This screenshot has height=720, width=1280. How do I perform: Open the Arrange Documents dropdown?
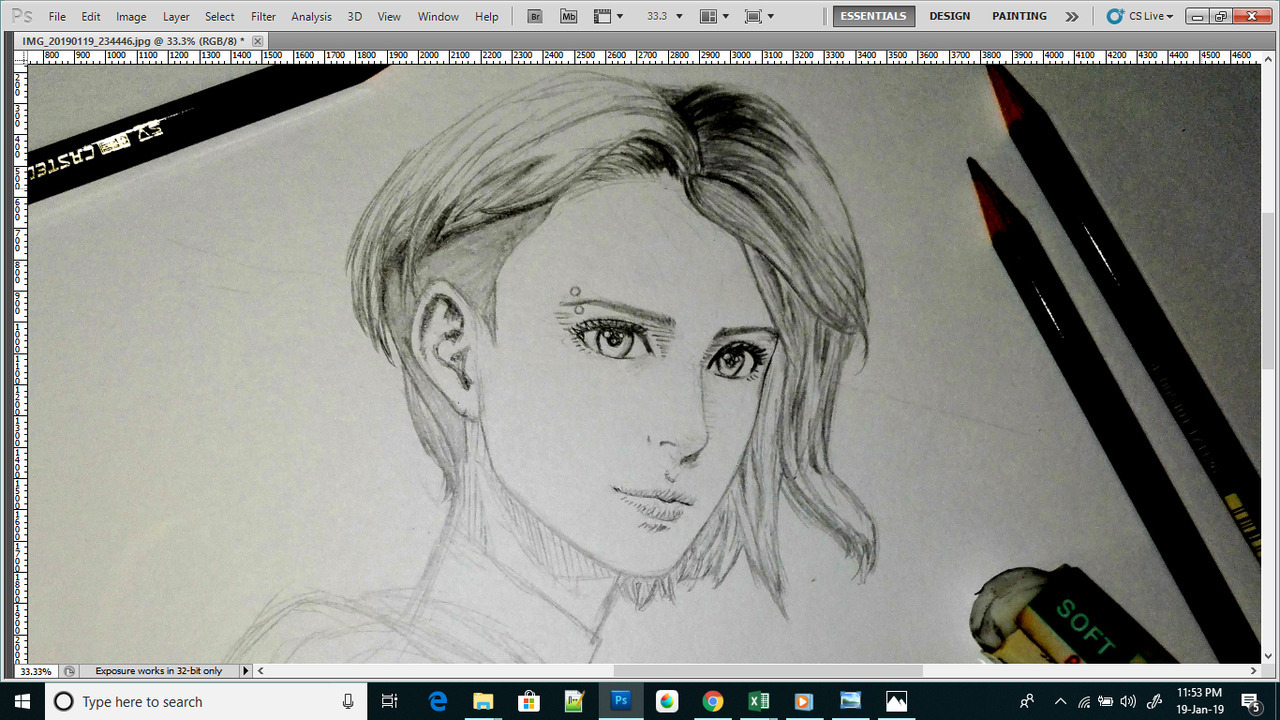[714, 16]
